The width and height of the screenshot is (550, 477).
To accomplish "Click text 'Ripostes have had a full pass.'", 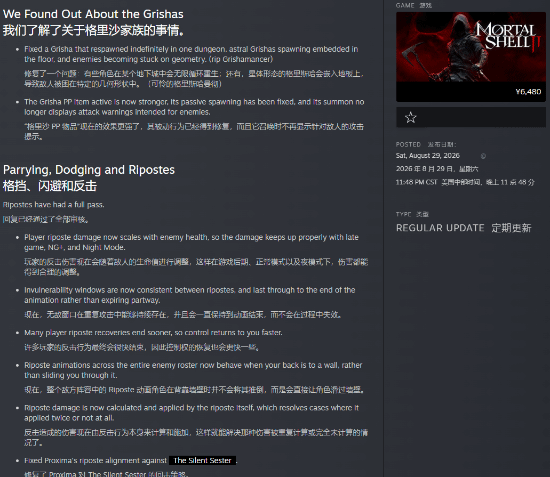I will 54,205.
